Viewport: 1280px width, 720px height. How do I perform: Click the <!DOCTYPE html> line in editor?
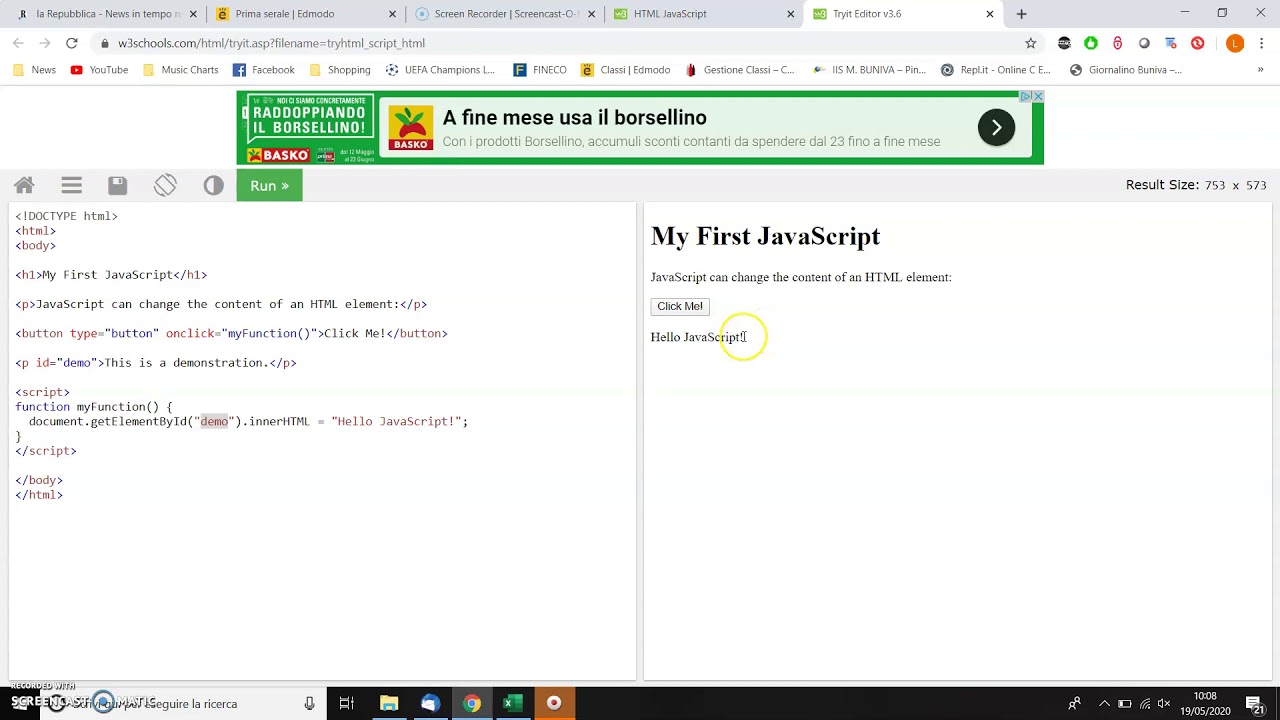point(66,216)
